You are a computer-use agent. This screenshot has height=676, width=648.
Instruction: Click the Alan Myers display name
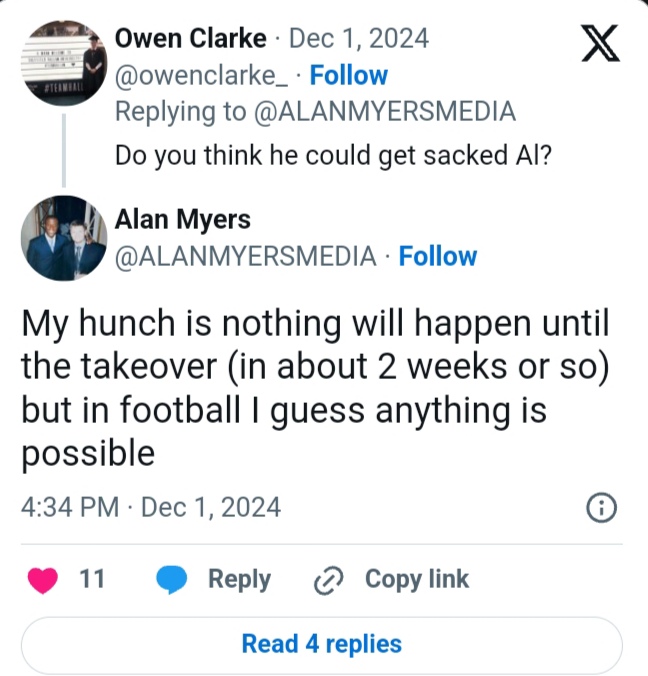(183, 220)
